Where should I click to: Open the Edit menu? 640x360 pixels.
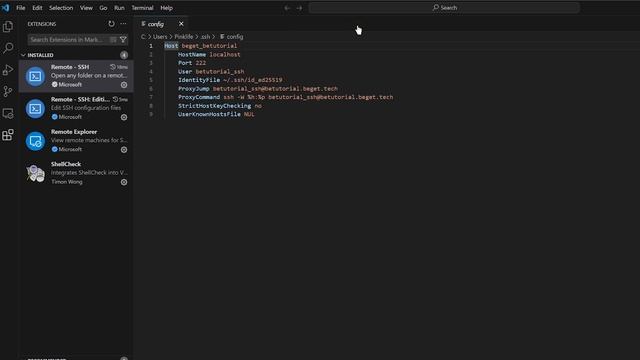(x=37, y=8)
